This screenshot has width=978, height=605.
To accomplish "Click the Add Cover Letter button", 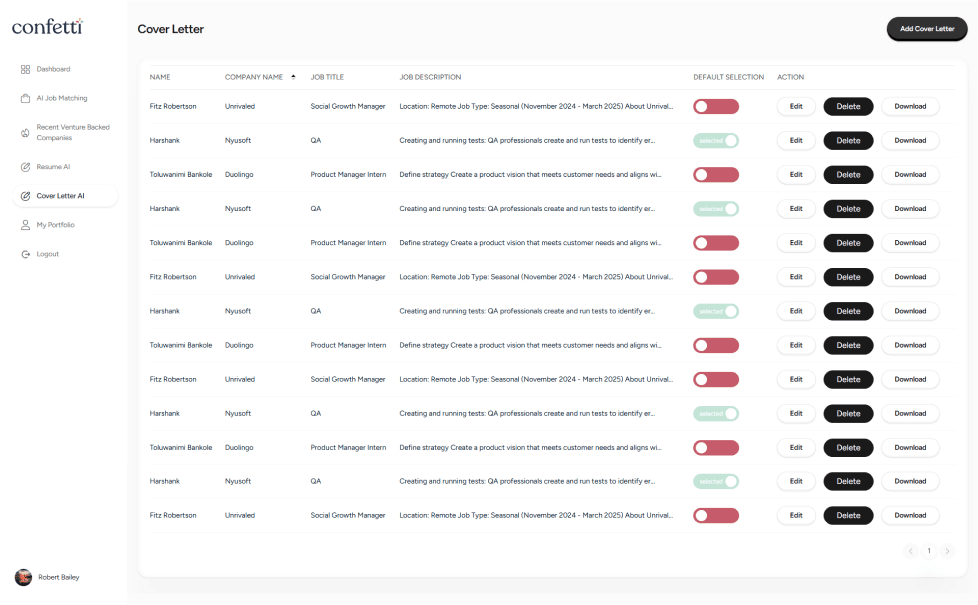I will 926,29.
